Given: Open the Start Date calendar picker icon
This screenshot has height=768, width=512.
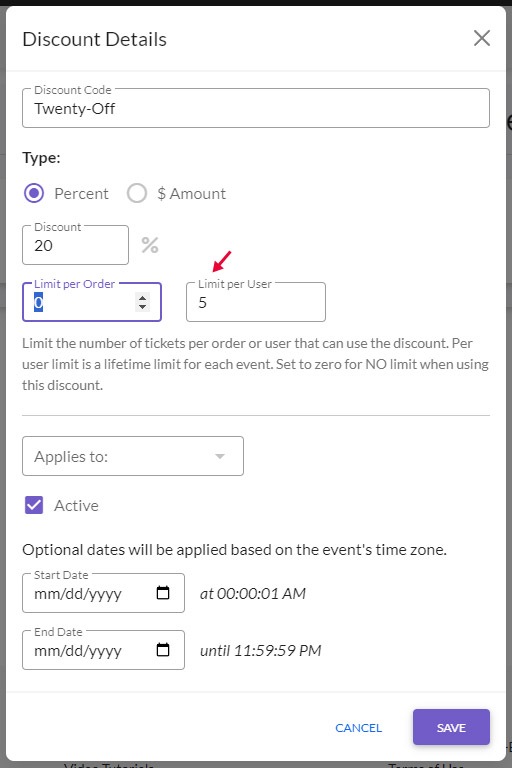Looking at the screenshot, I should click(x=163, y=593).
